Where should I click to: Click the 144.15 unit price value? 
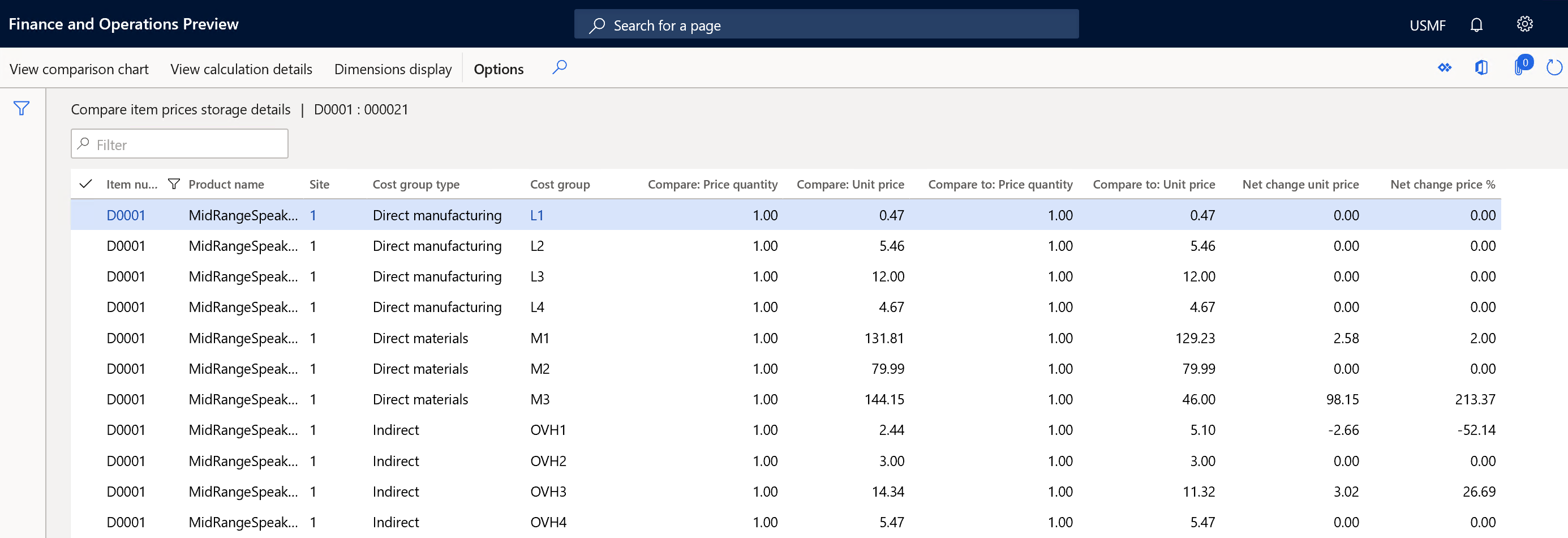click(x=884, y=399)
